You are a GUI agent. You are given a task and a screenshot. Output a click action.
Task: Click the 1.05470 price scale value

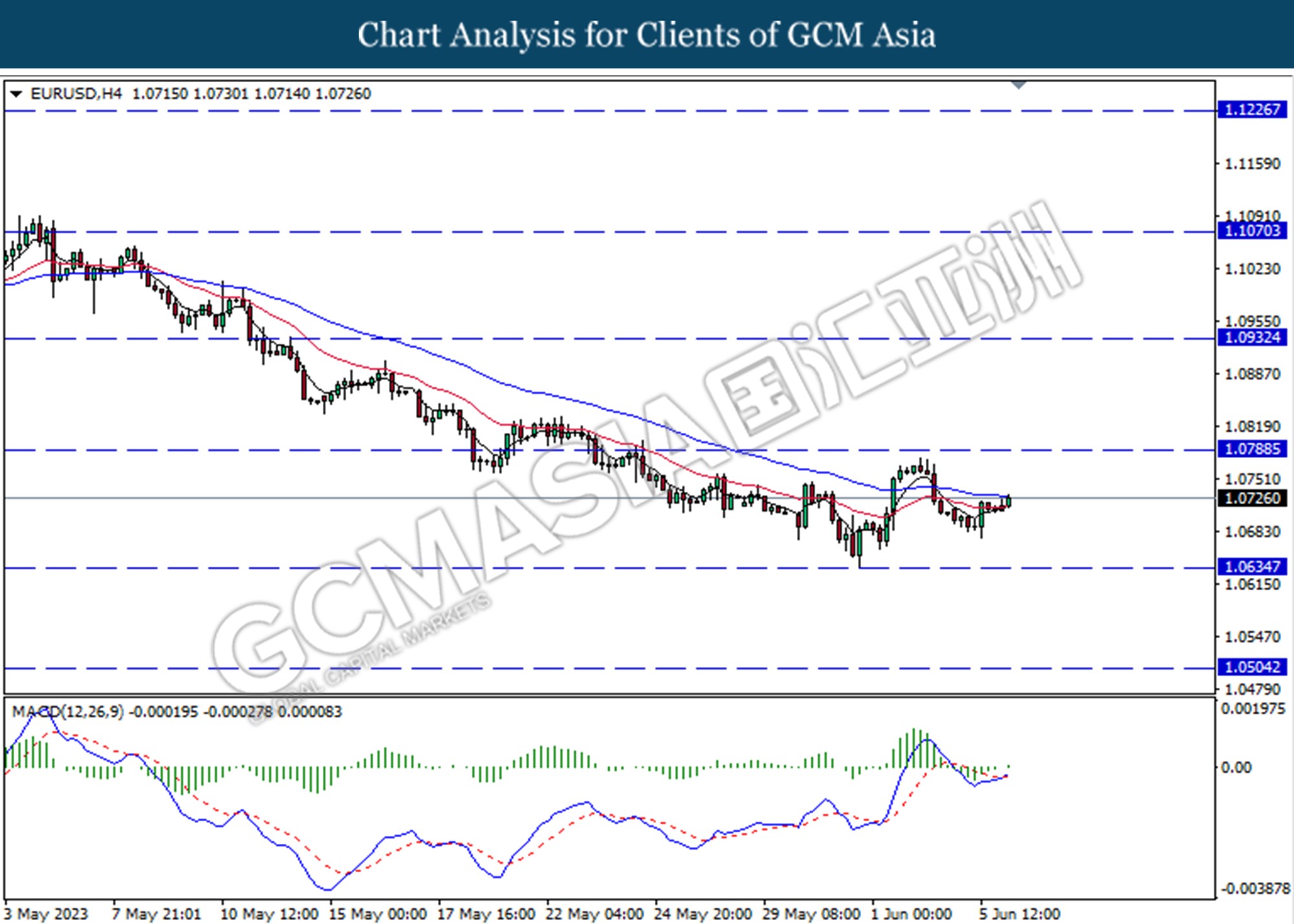(x=1253, y=637)
